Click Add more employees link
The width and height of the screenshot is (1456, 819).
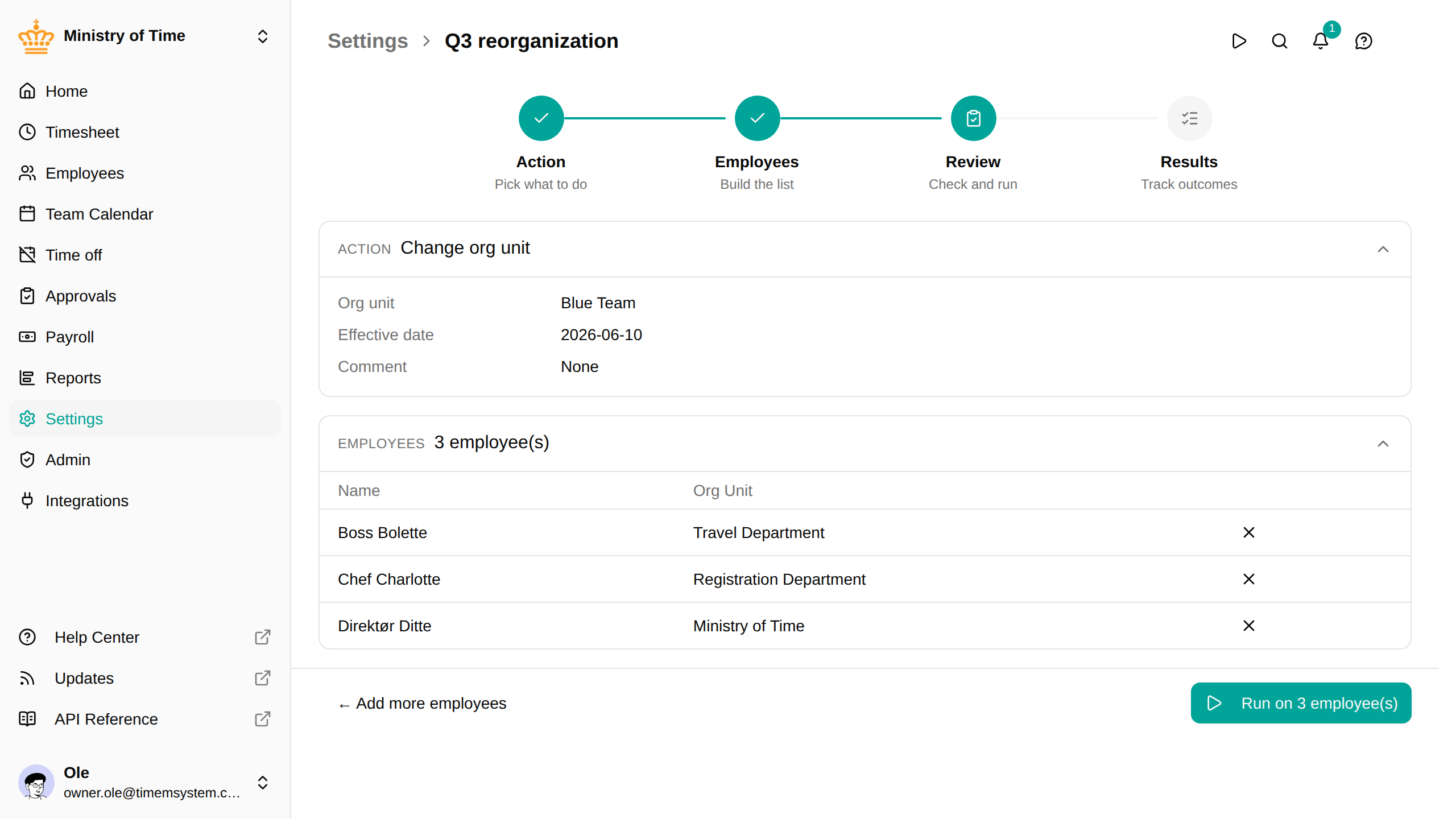coord(422,704)
